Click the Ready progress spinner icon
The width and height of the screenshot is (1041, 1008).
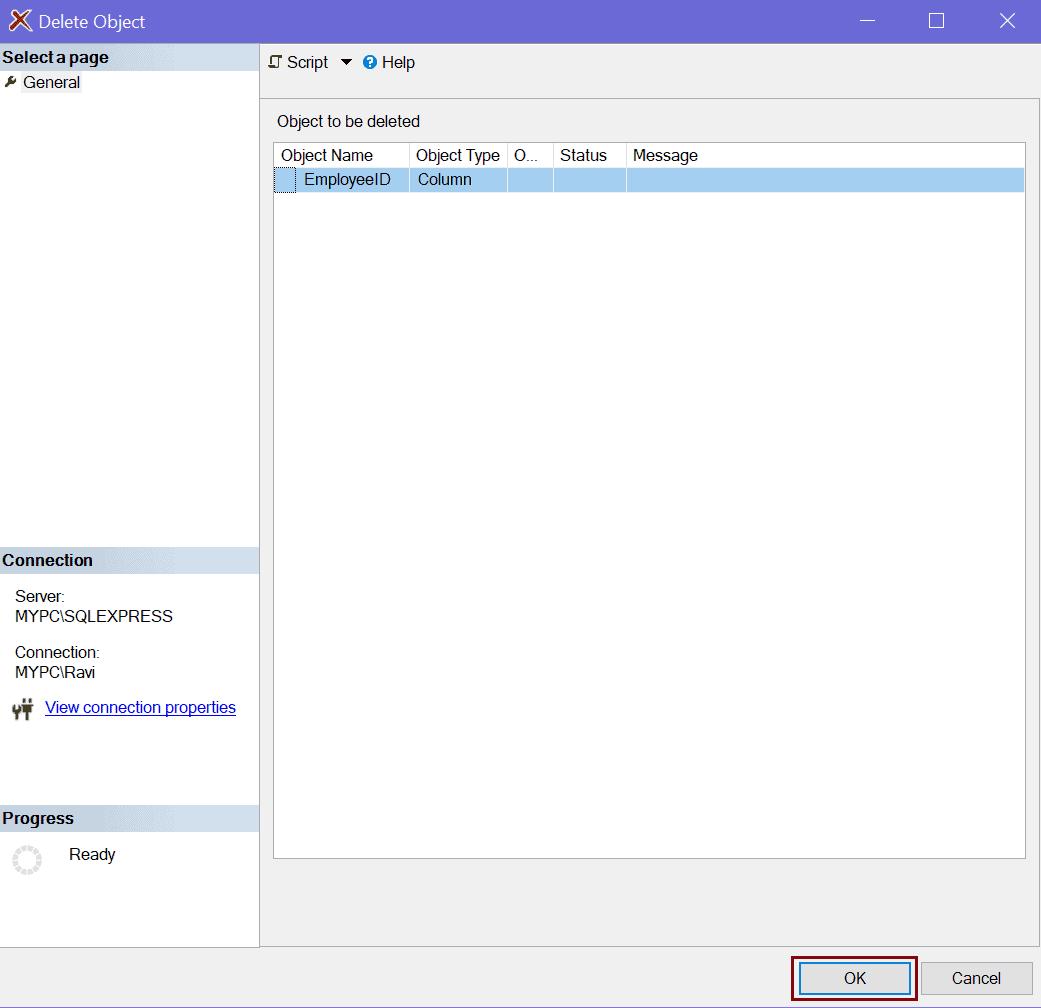pyautogui.click(x=26, y=859)
